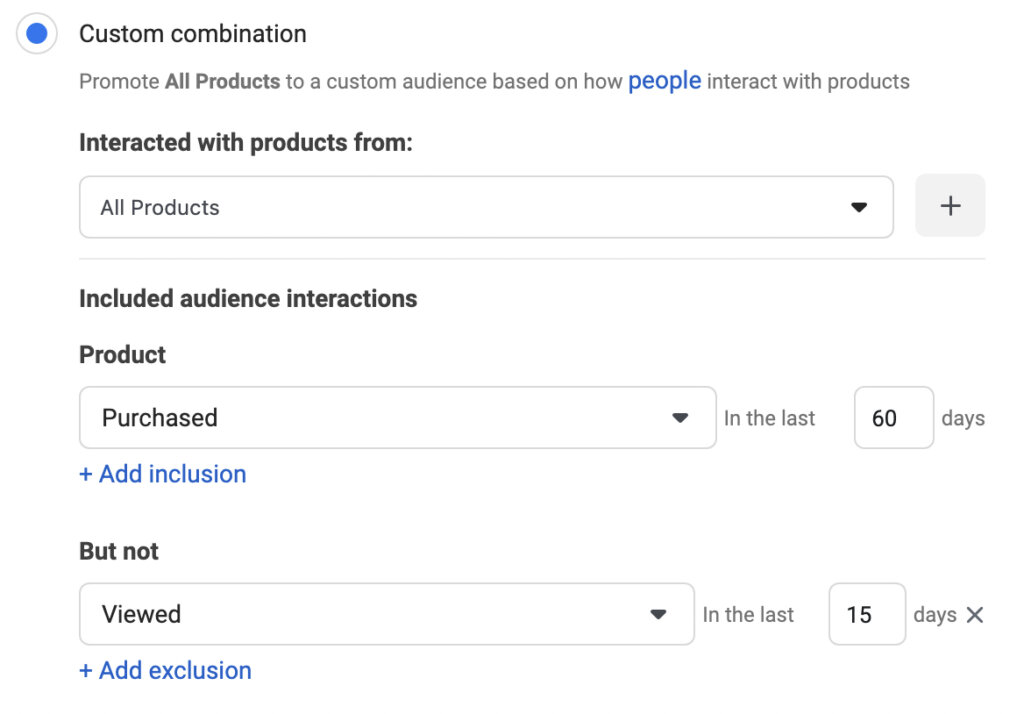The height and width of the screenshot is (714, 1024).
Task: Remove the Viewed exclusion with the X icon
Action: point(975,615)
